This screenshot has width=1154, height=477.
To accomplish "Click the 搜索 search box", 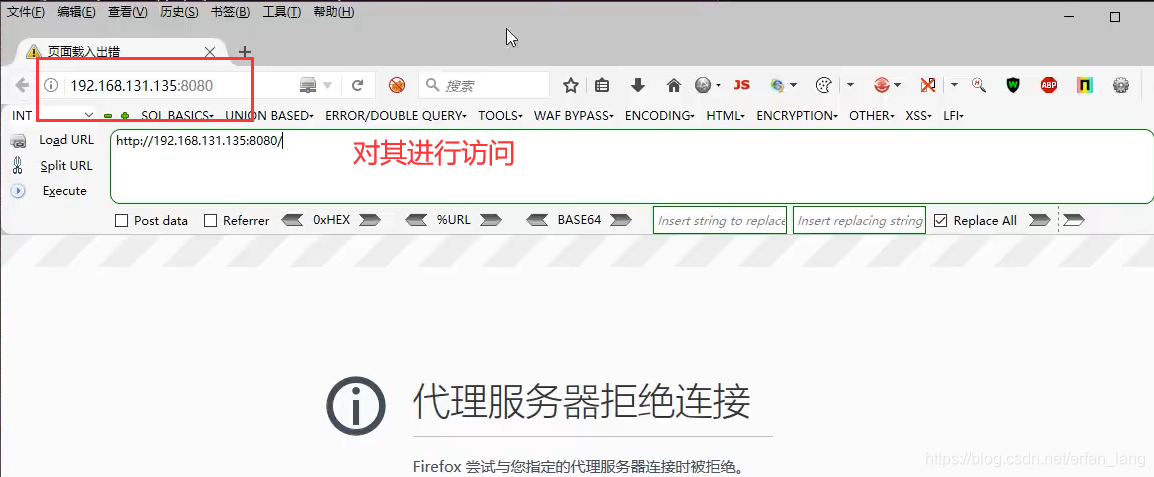I will (484, 85).
